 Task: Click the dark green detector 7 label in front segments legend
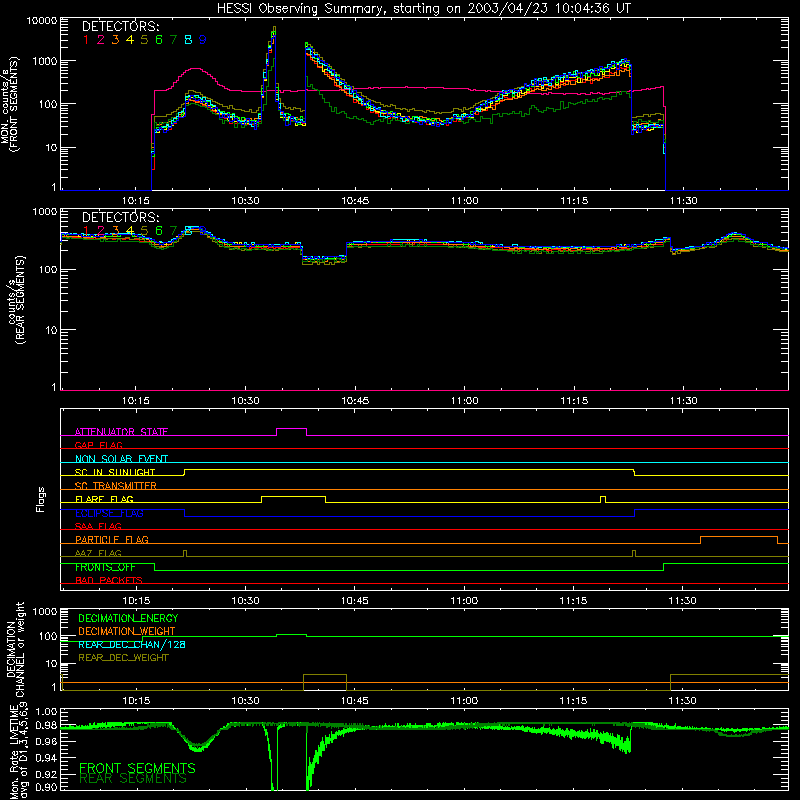(173, 40)
